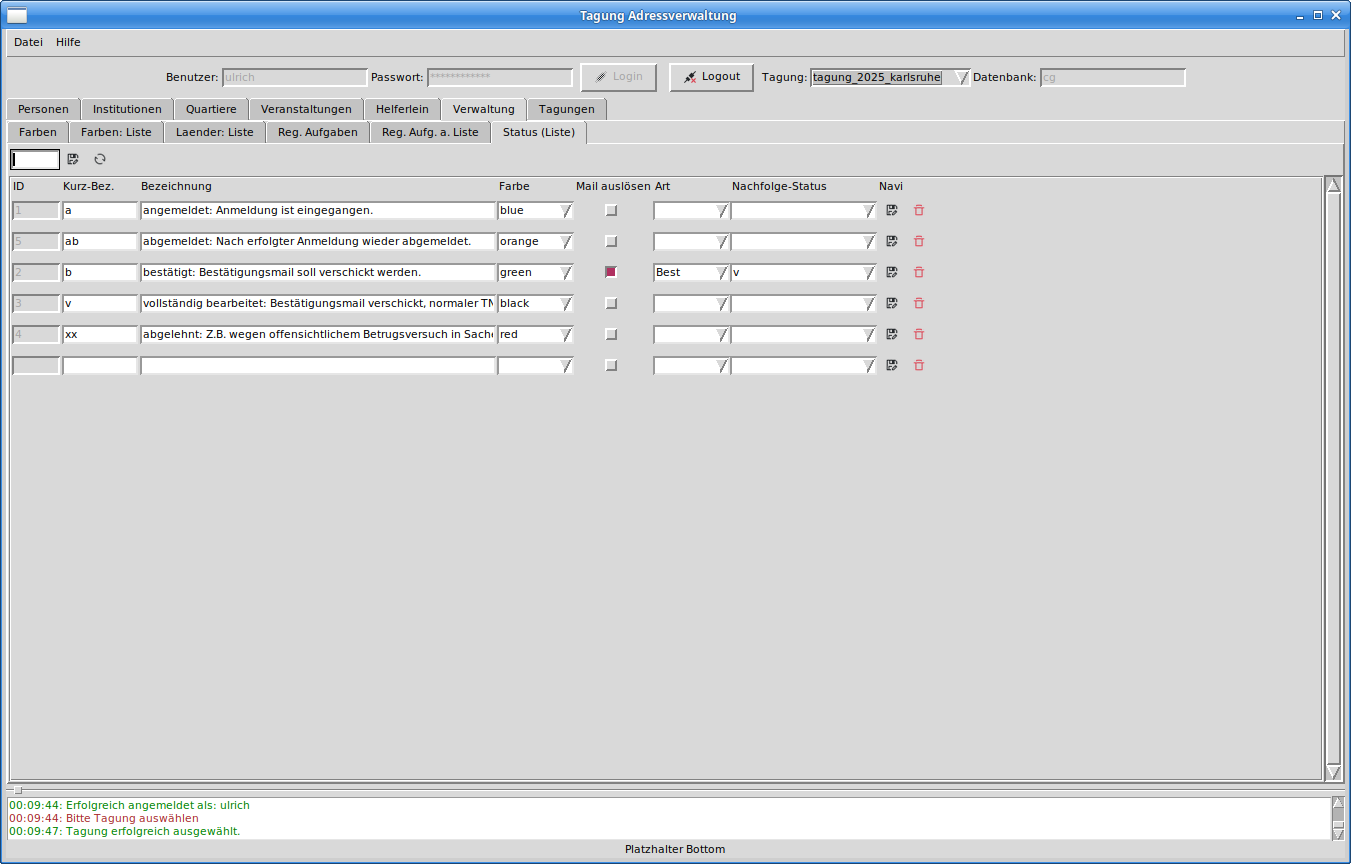Delete the 'vollständig bearbeitet' status row
Screen dimensions: 1351x864
click(919, 303)
